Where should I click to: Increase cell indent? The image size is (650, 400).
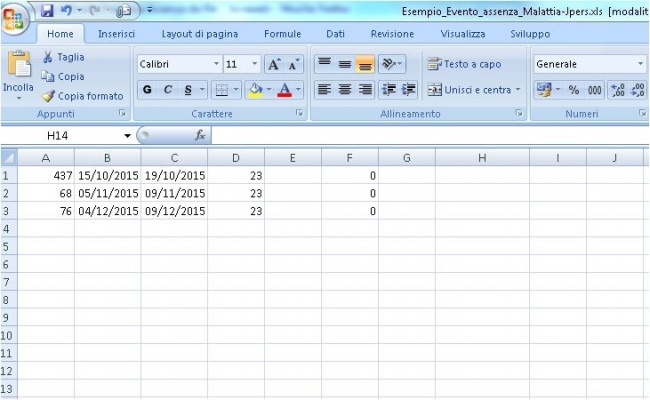(409, 90)
